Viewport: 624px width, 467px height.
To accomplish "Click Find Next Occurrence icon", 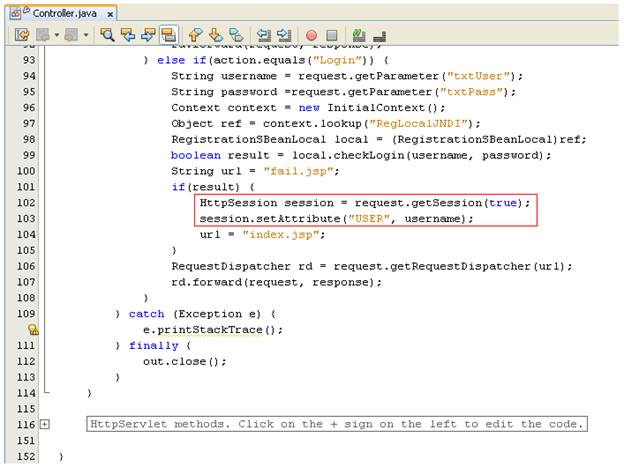I will click(148, 35).
